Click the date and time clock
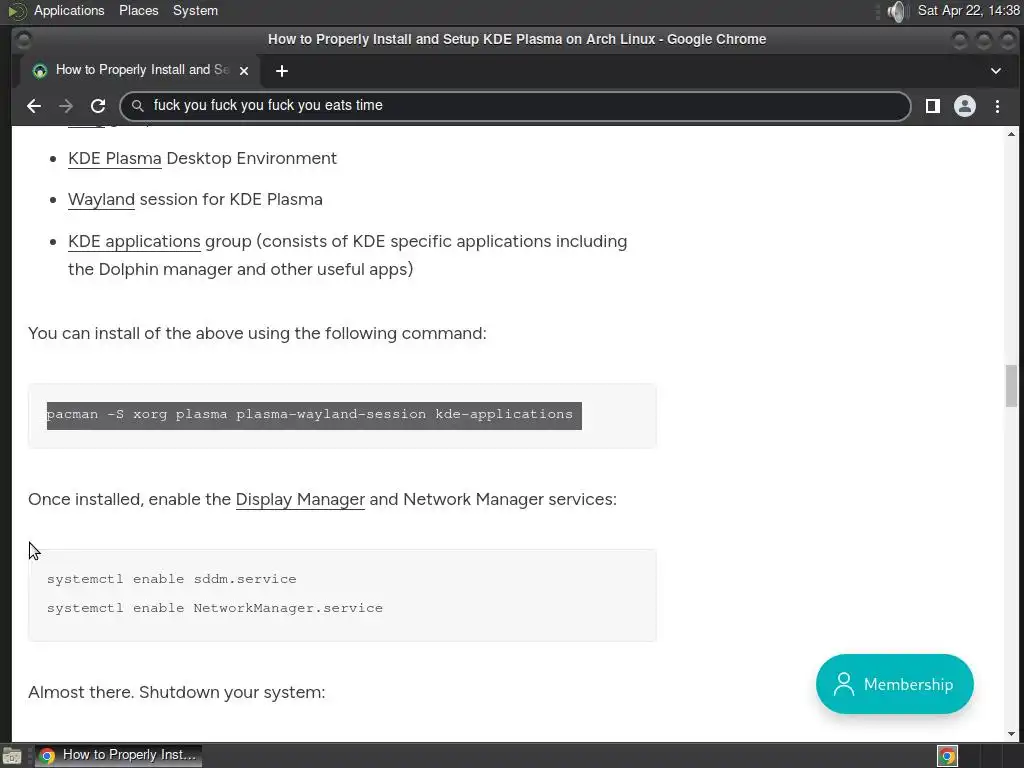The image size is (1024, 768). (x=968, y=10)
